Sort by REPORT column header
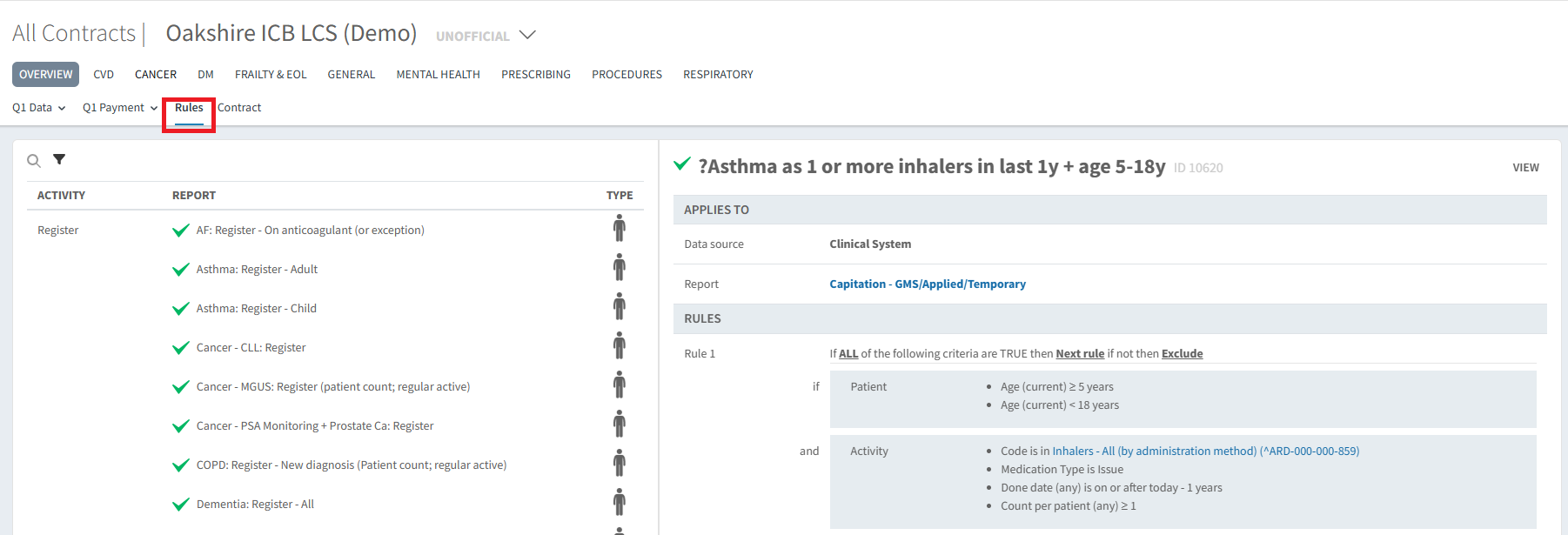Screen dimensions: 1568x535 click(194, 195)
